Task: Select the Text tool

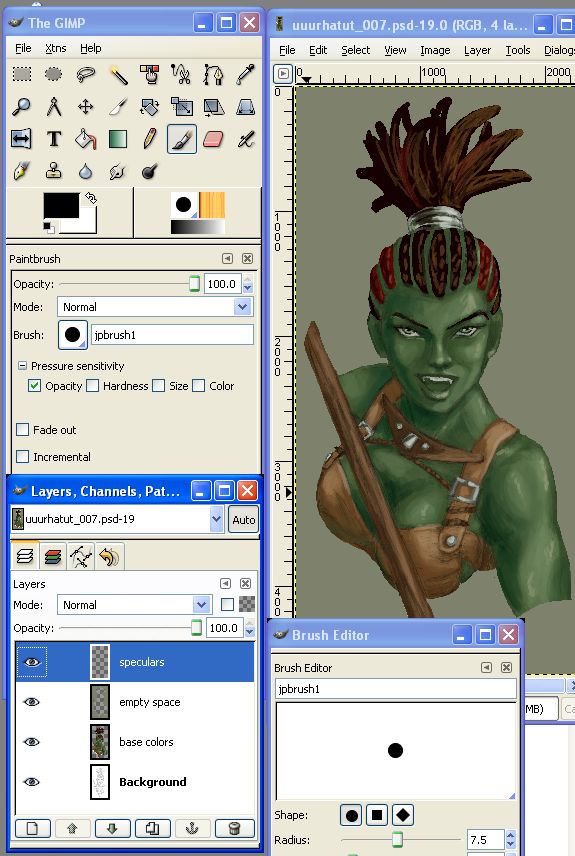Action: click(x=54, y=139)
